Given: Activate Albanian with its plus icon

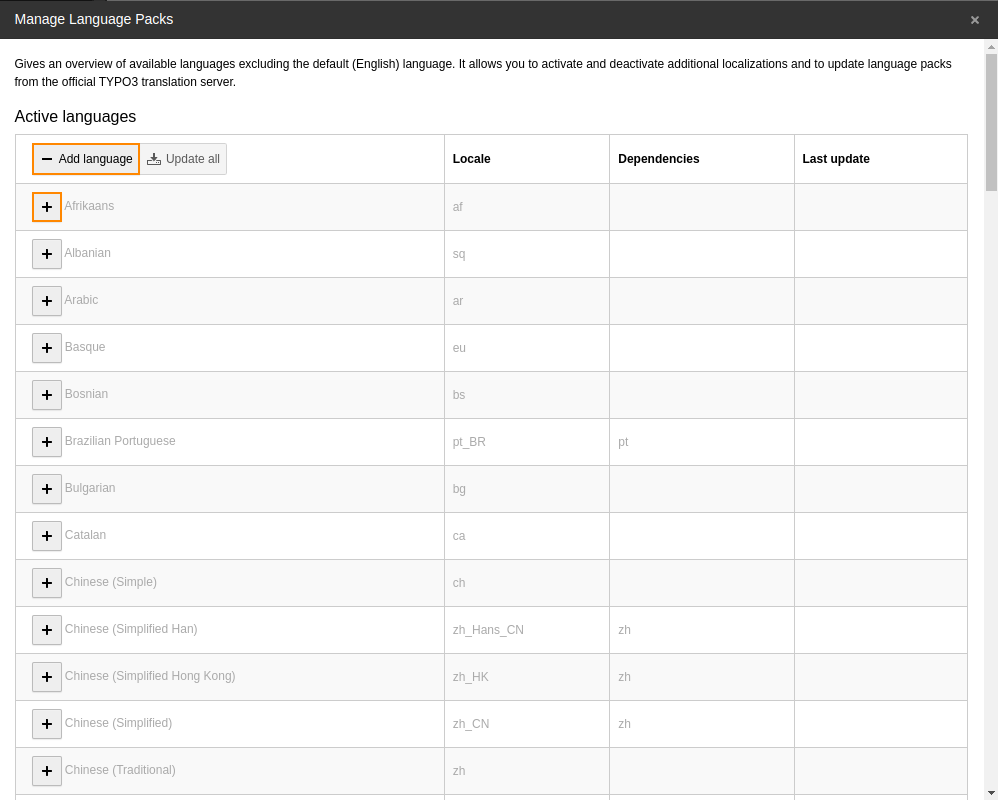Looking at the screenshot, I should pyautogui.click(x=47, y=254).
